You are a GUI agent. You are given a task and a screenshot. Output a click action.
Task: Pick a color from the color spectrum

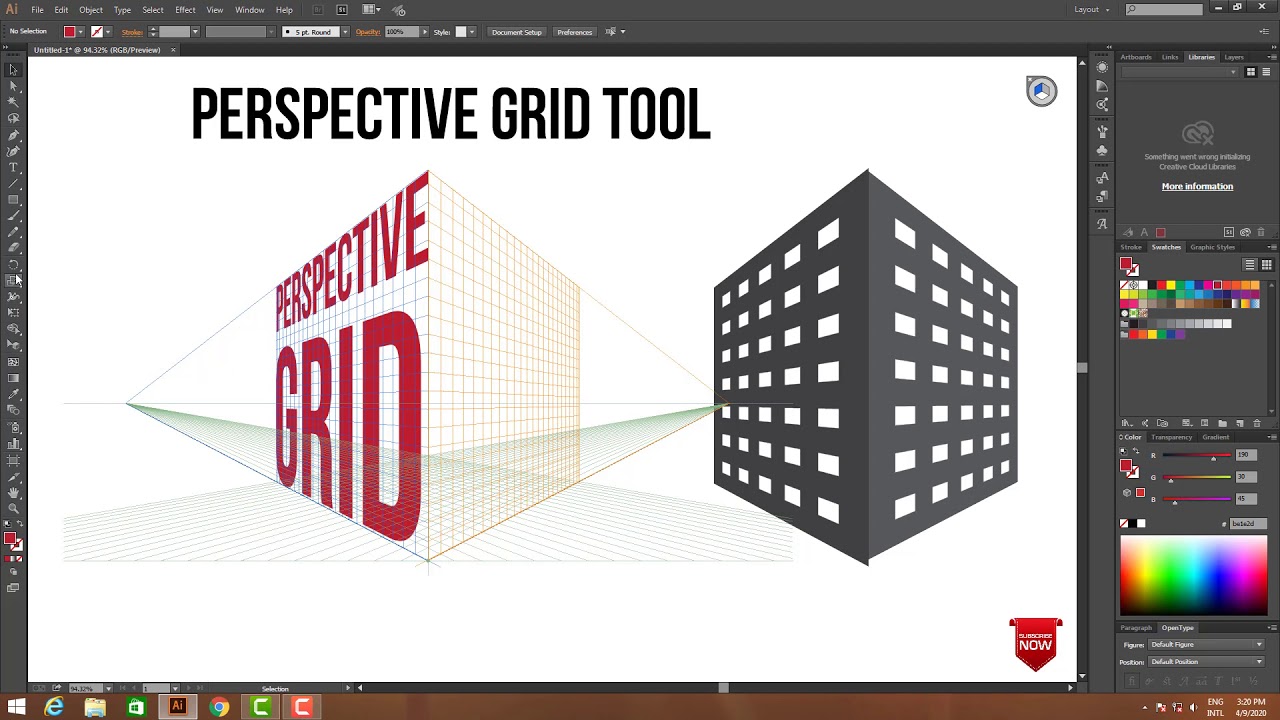pos(1193,576)
